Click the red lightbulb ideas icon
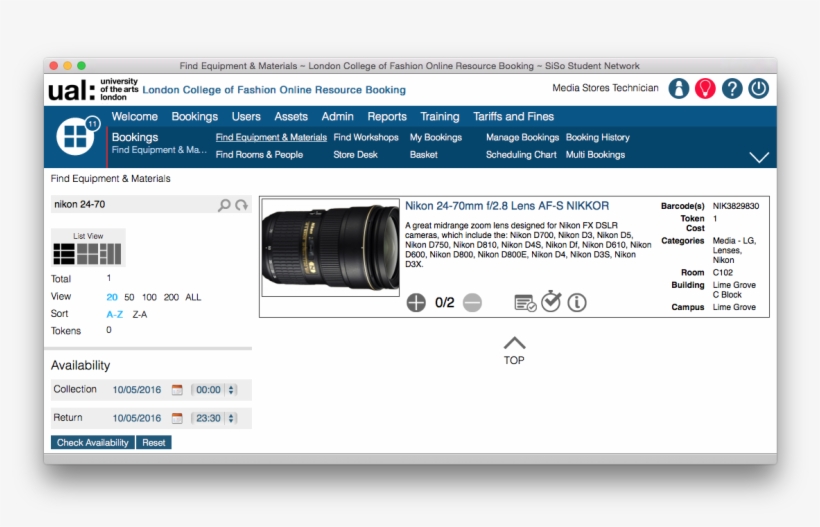The height and width of the screenshot is (527, 820). [x=705, y=88]
